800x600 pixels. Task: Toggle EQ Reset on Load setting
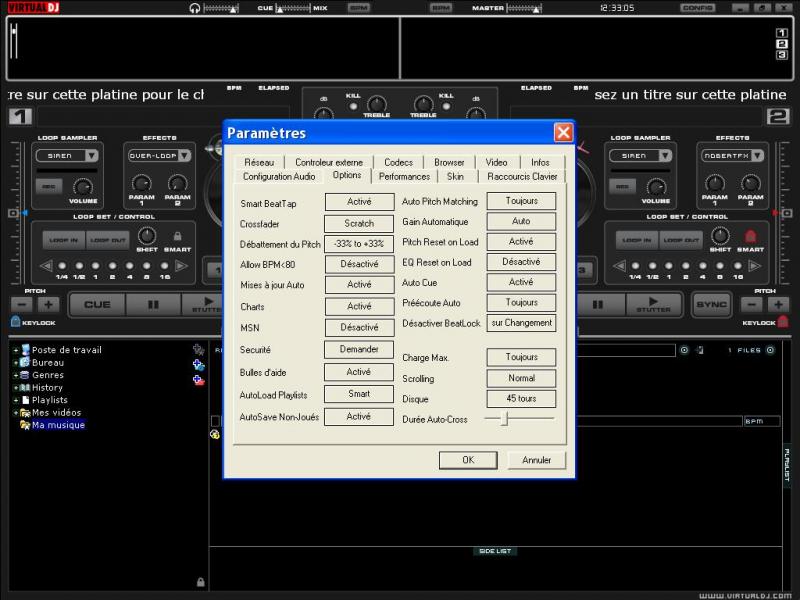tap(521, 262)
